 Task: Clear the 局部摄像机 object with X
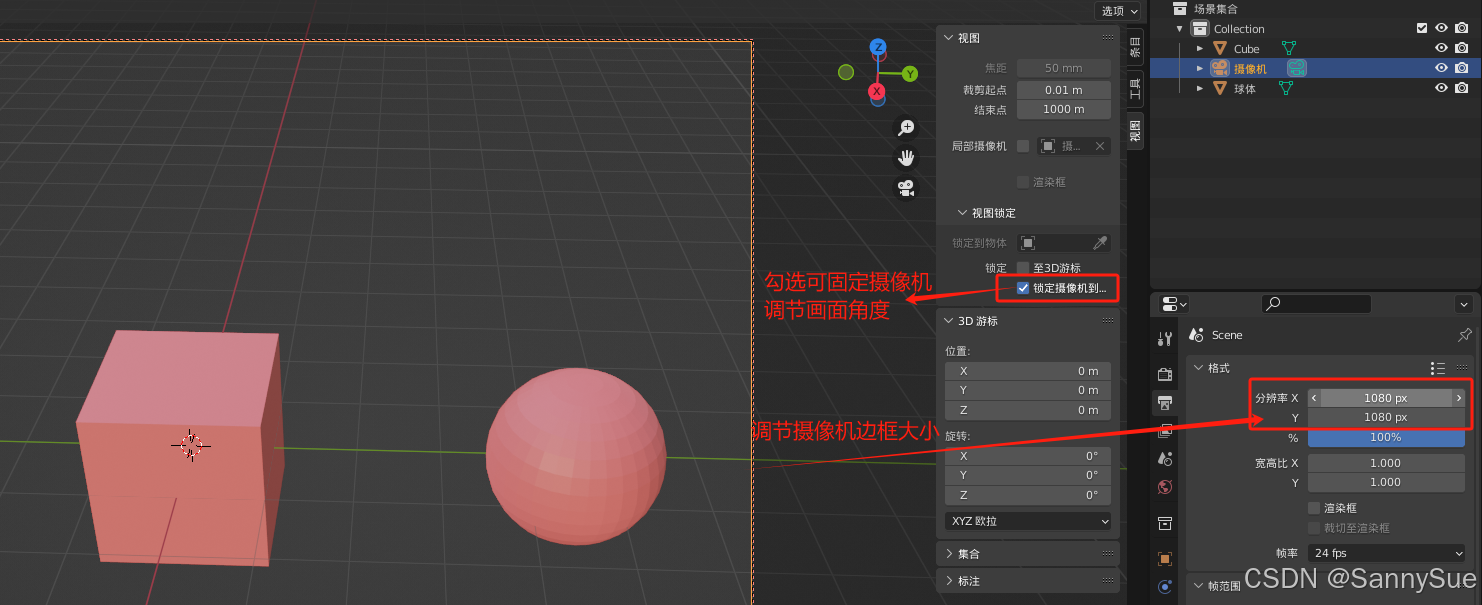point(1099,146)
